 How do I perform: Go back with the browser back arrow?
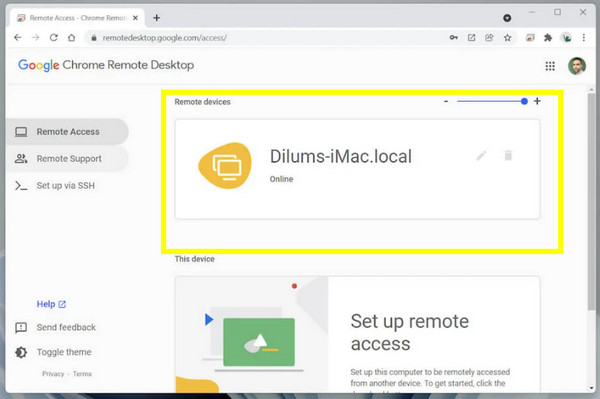18,37
